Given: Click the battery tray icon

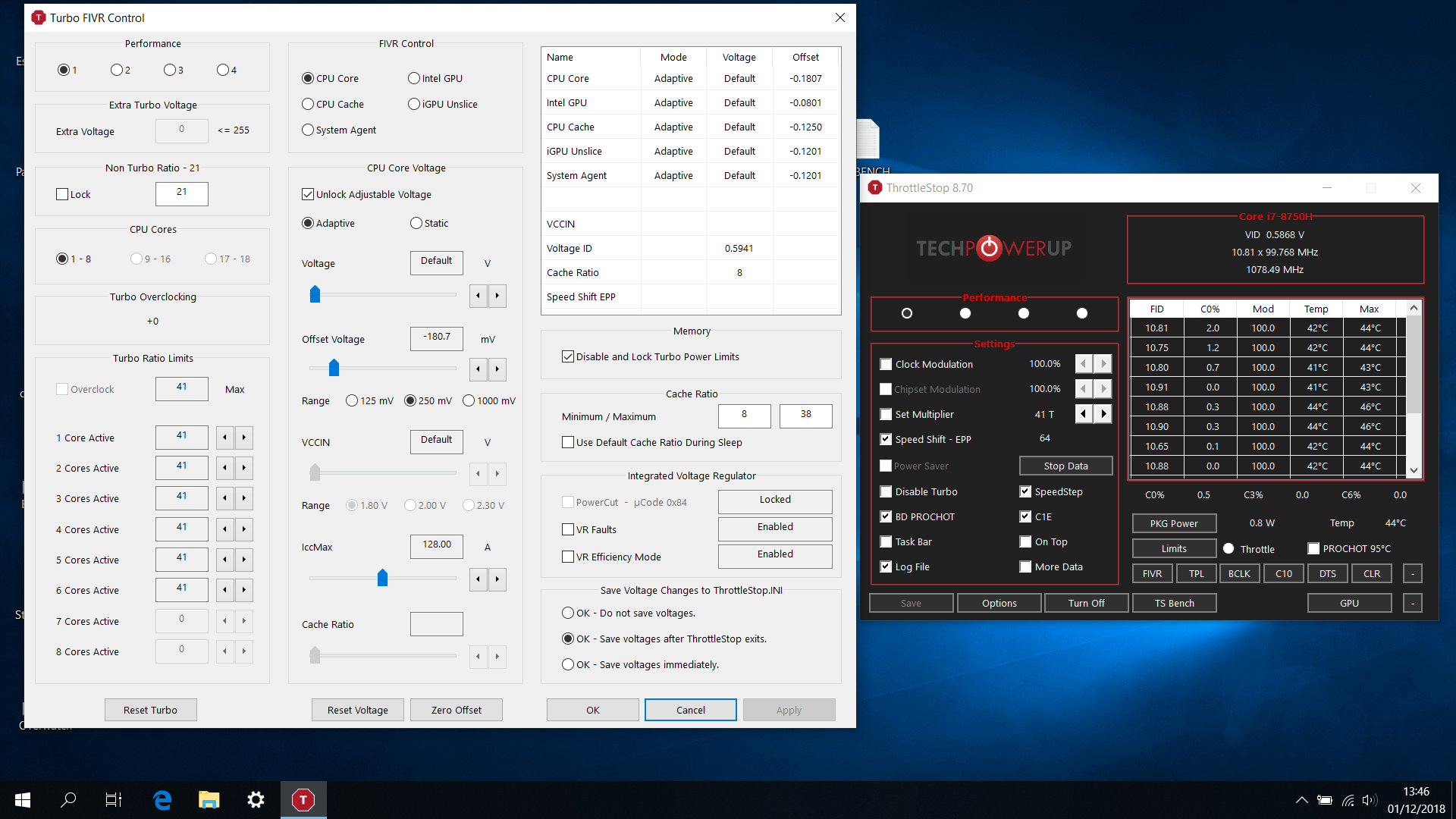Looking at the screenshot, I should point(1325,800).
